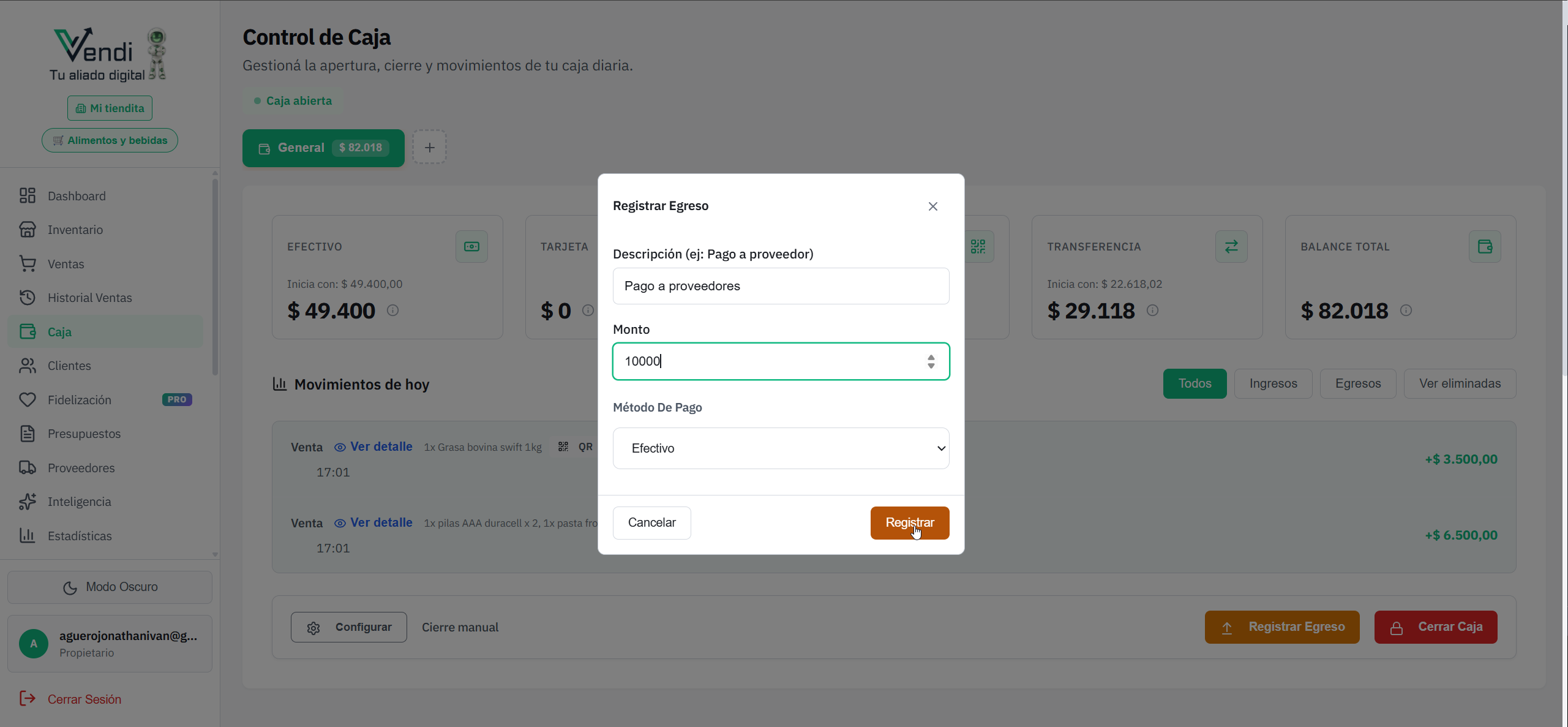Toggle Modo Oscuro dark mode
This screenshot has width=1568, height=727.
pyautogui.click(x=110, y=587)
